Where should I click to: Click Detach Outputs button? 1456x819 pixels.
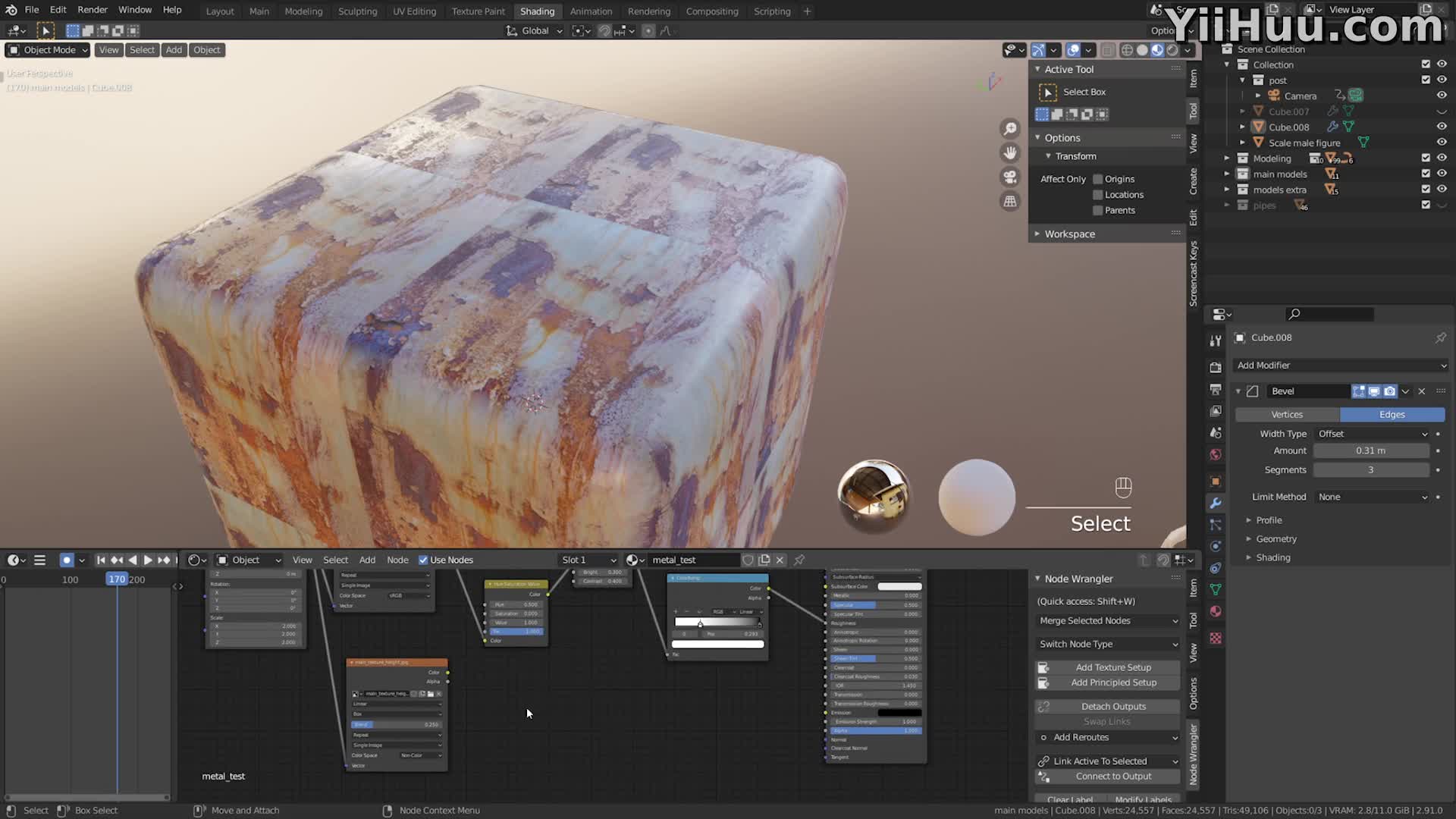coord(1108,706)
